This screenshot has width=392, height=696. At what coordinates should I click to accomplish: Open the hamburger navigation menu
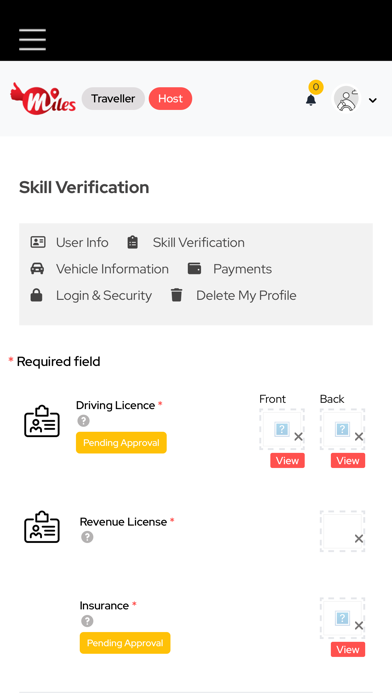[32, 40]
